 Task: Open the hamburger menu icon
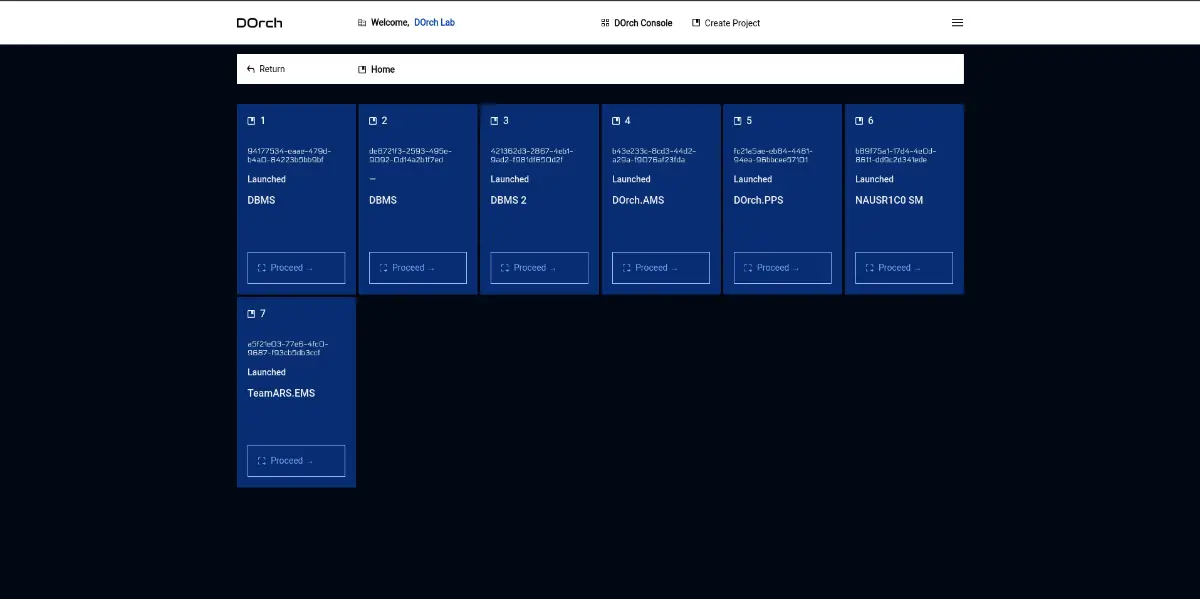(x=957, y=23)
